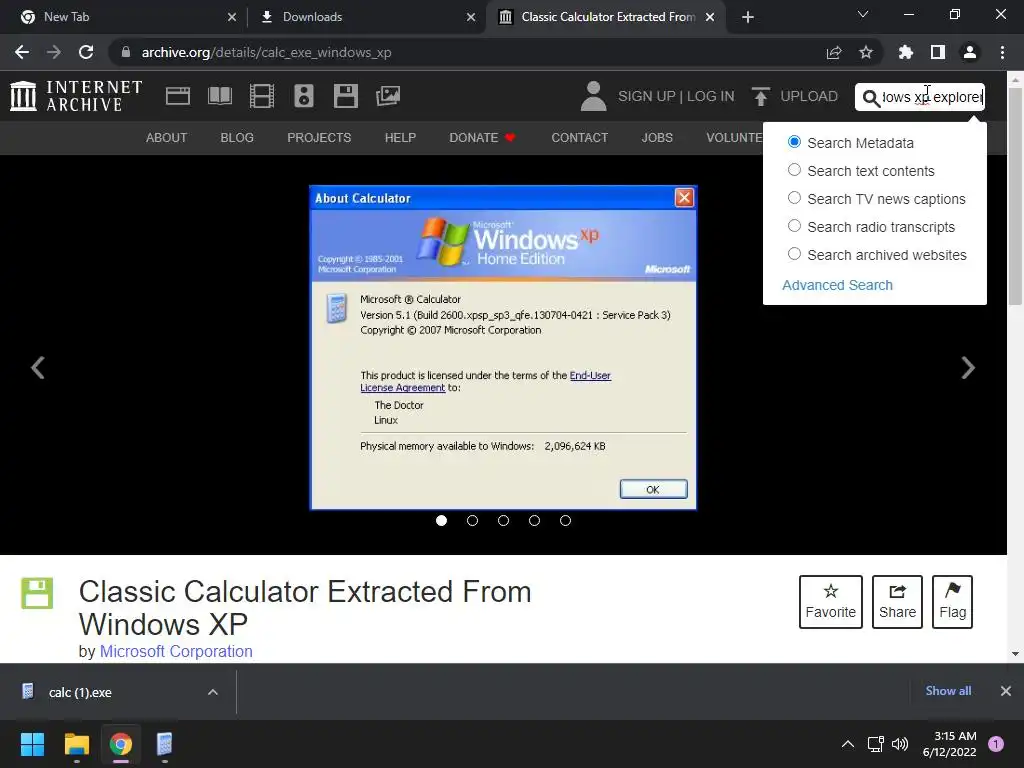Open network icon in system tray
This screenshot has height=768, width=1024.
click(875, 744)
